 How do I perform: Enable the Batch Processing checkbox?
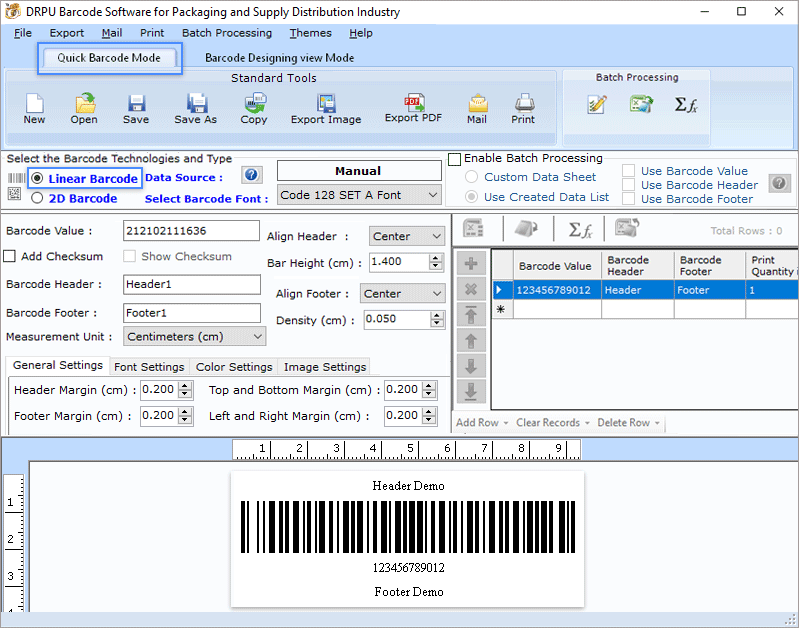pyautogui.click(x=455, y=159)
